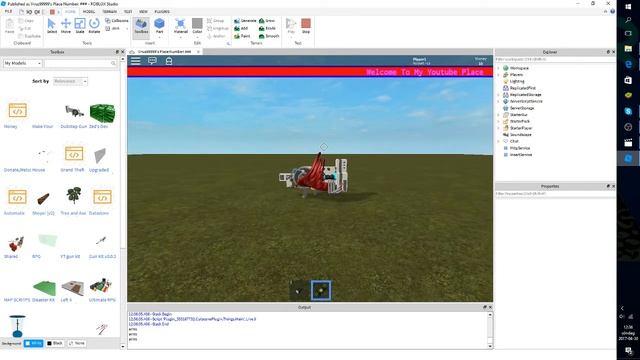Switch to the TEST ribbon tab
Image resolution: width=640 pixels, height=360 pixels.
pos(128,11)
